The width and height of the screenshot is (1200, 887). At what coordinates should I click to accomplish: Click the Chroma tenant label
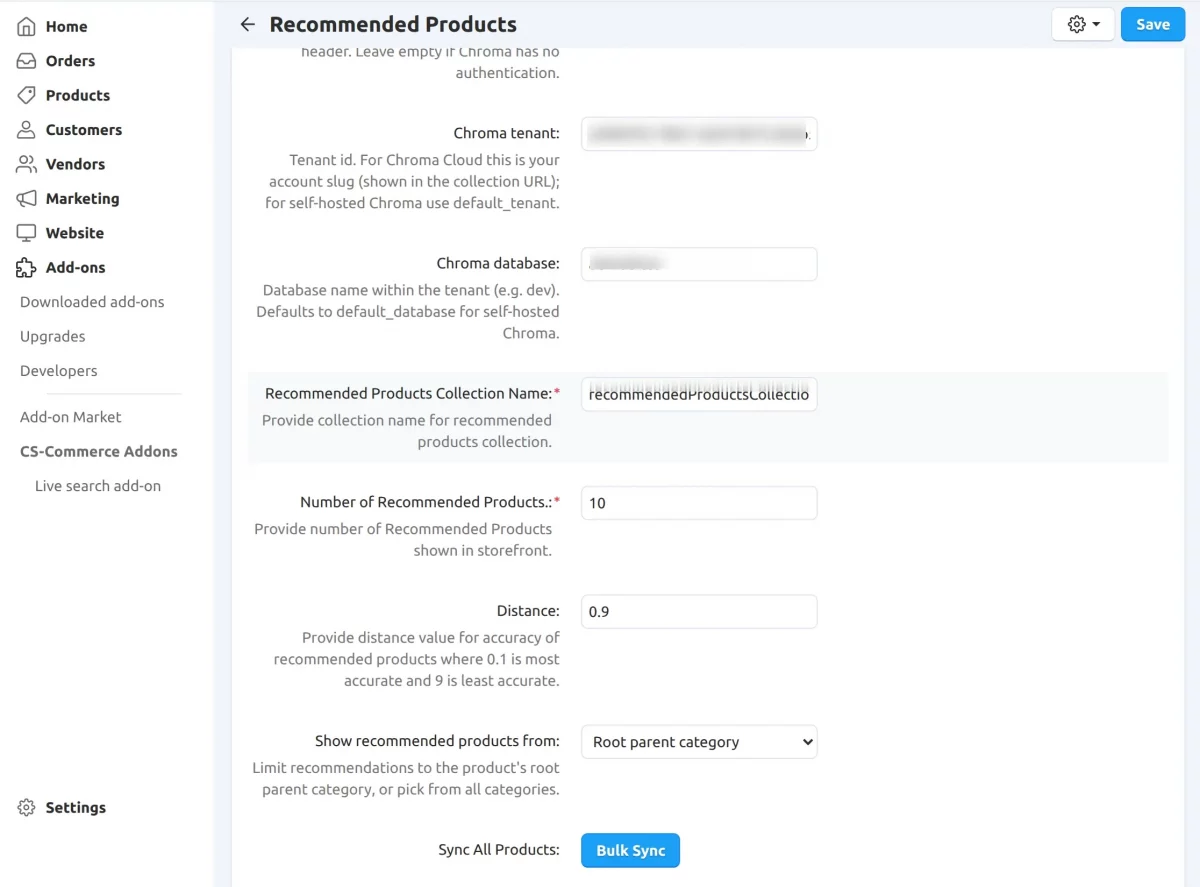[506, 134]
